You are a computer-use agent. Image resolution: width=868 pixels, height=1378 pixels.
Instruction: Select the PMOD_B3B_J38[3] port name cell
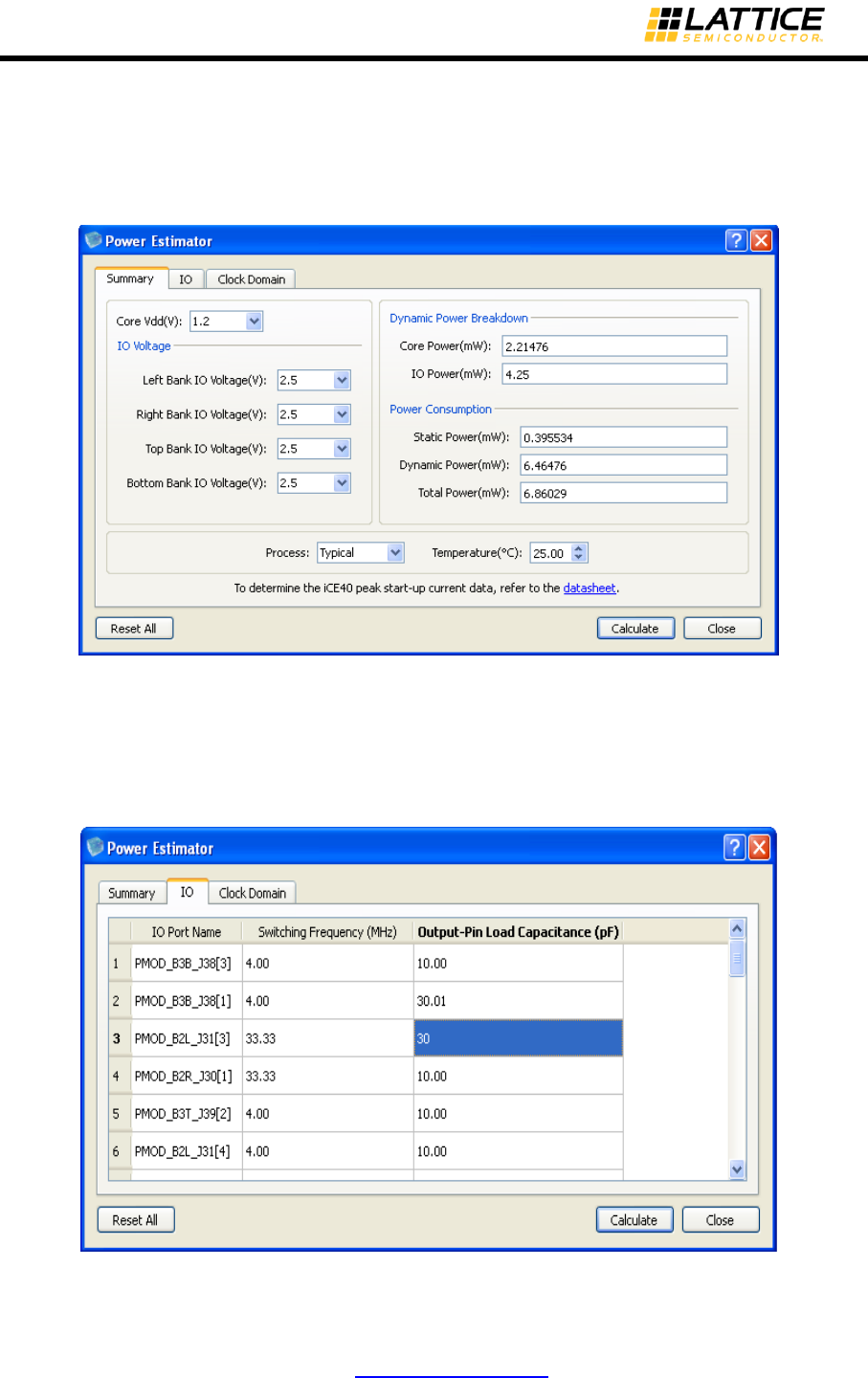point(187,964)
